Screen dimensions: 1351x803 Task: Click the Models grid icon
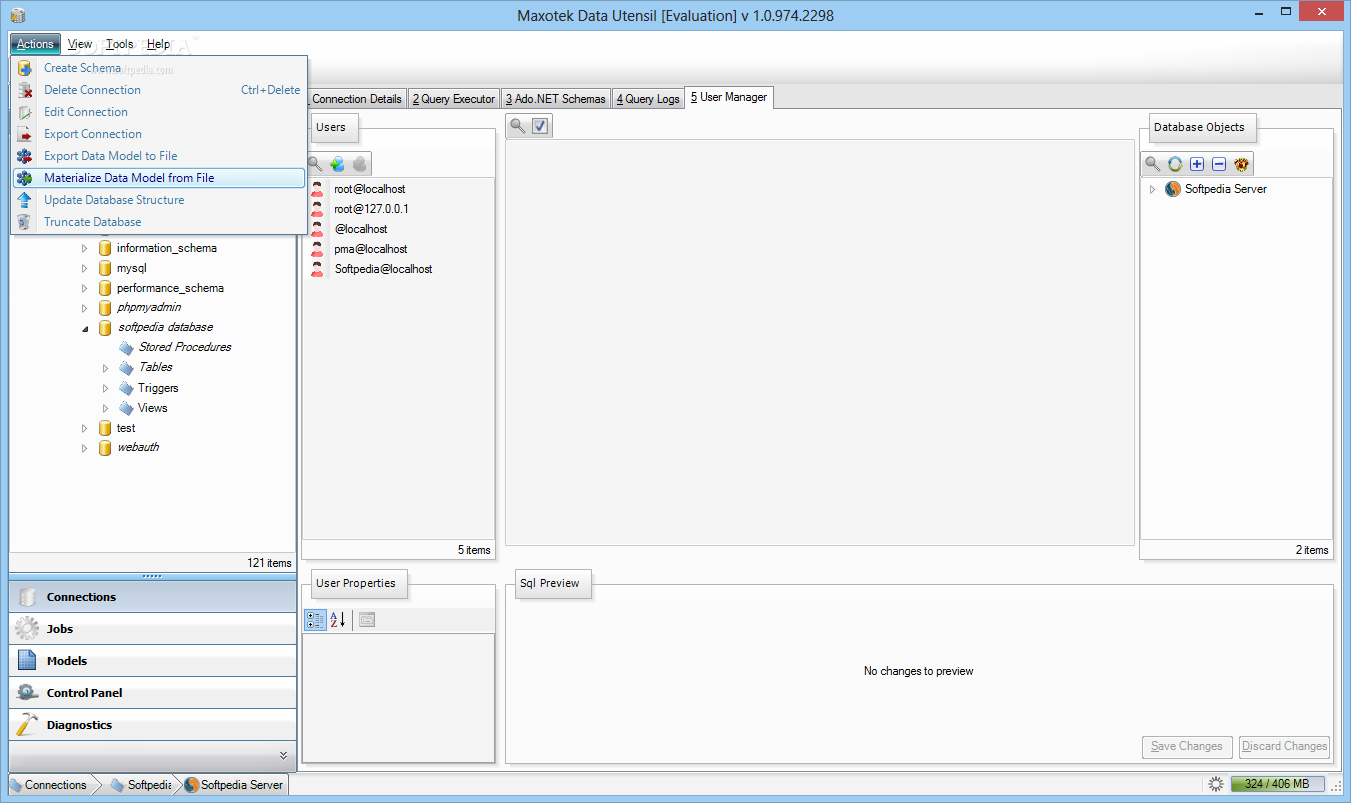tap(28, 661)
